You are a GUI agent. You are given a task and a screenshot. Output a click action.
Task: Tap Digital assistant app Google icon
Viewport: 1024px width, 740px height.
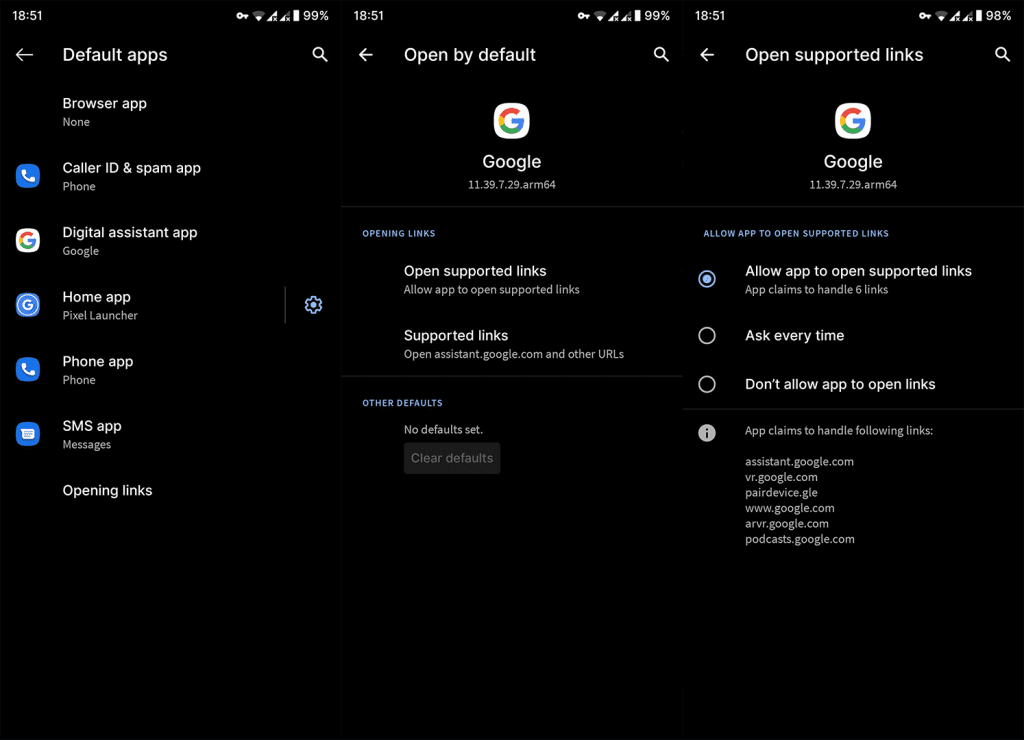click(x=28, y=240)
